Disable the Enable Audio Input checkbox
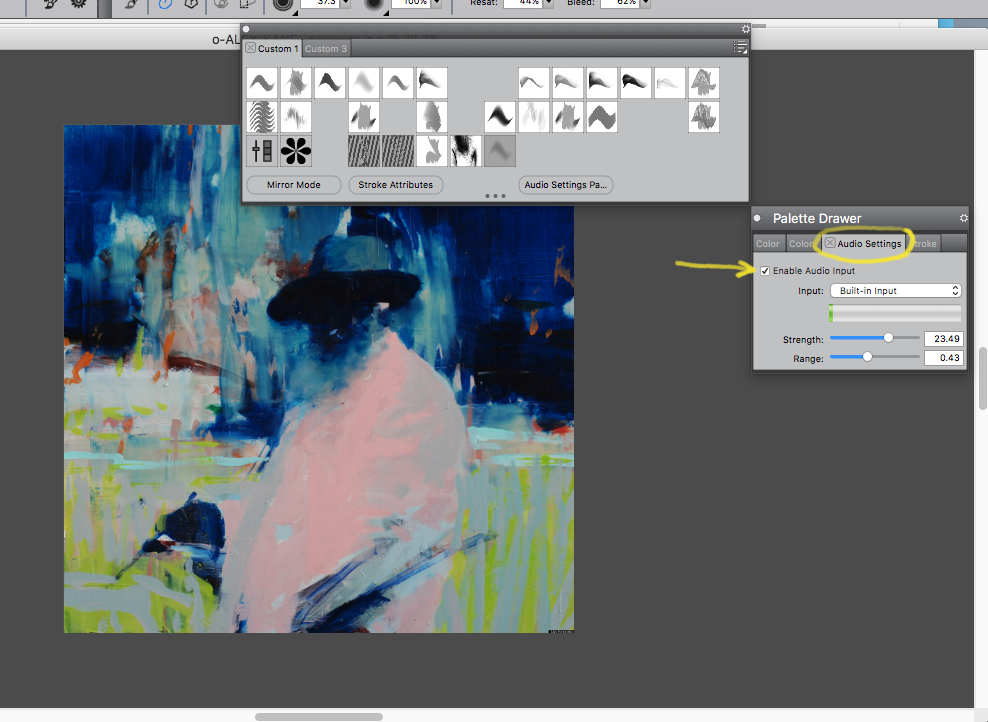This screenshot has height=722, width=988. click(x=765, y=271)
